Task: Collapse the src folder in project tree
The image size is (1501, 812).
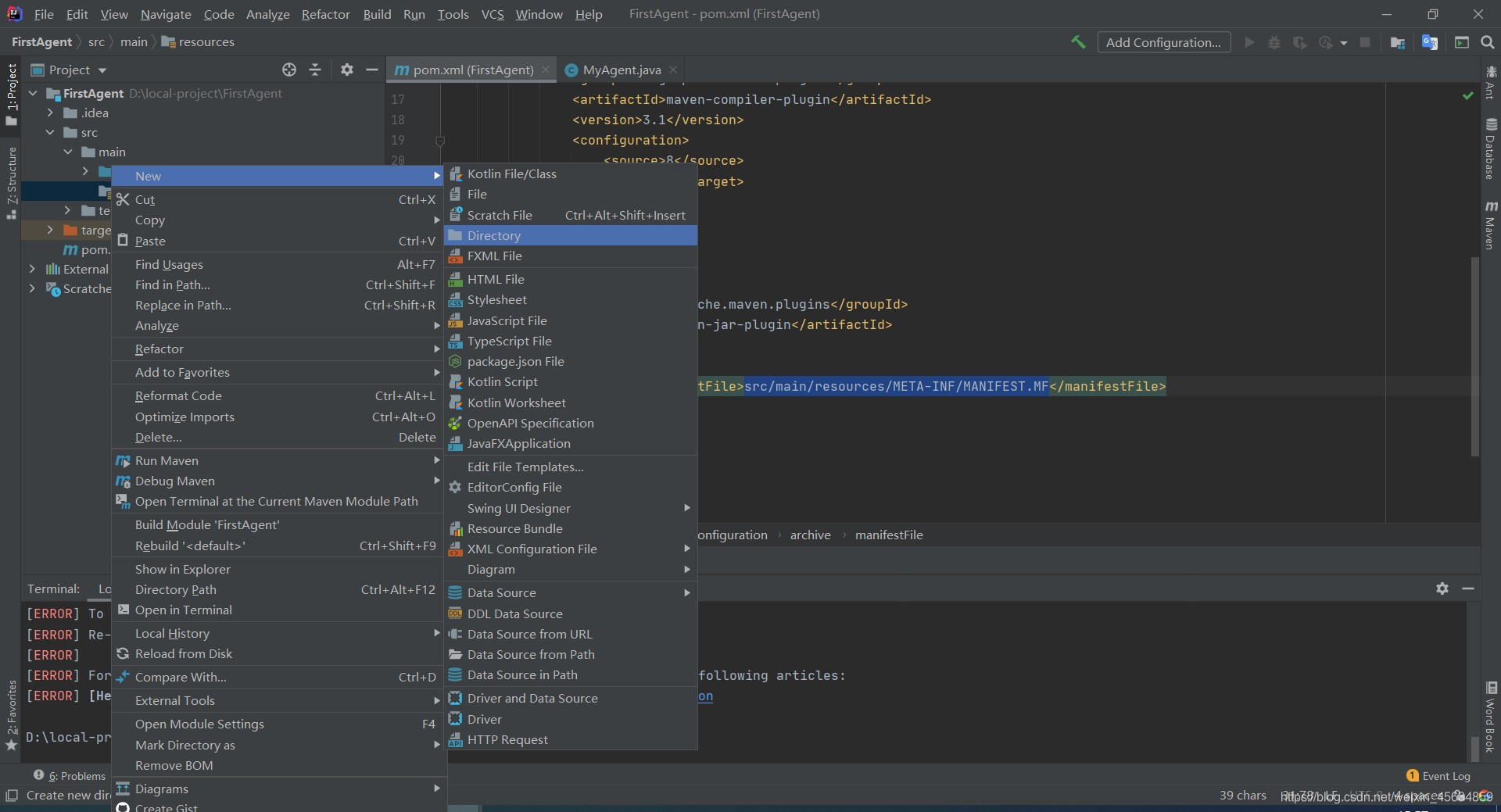Action: pyautogui.click(x=50, y=132)
